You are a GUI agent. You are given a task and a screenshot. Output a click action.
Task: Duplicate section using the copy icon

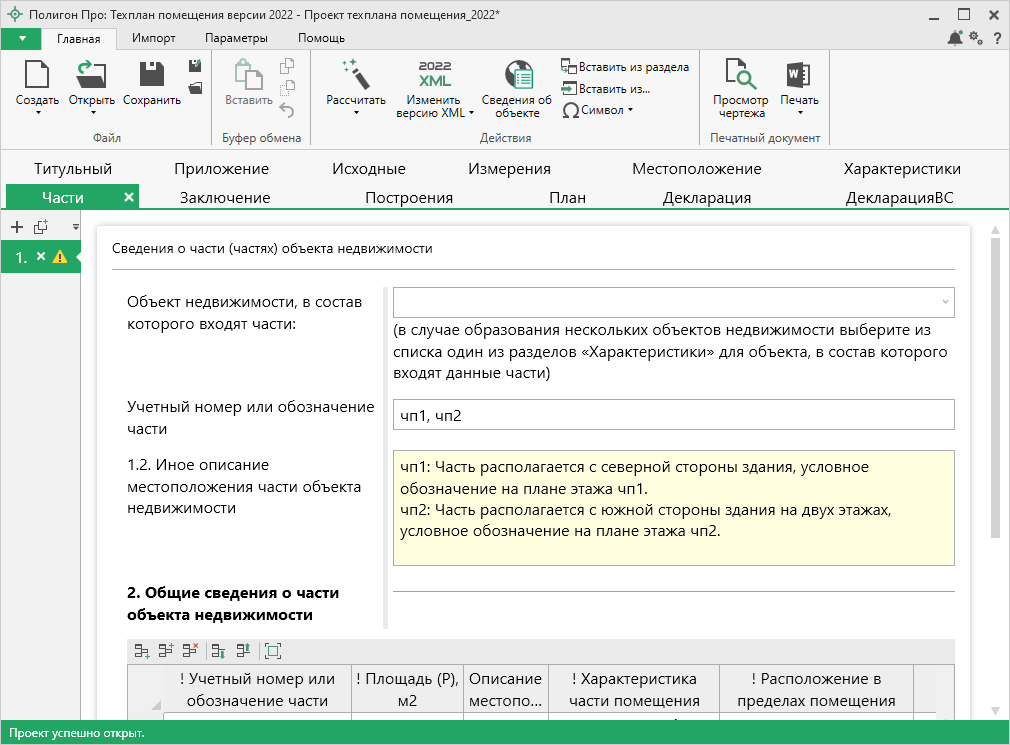click(x=41, y=227)
